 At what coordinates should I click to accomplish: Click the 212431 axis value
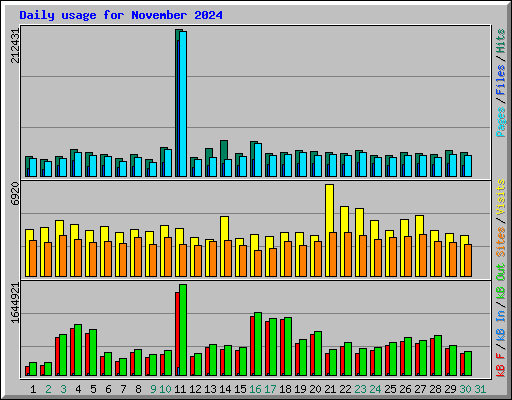point(15,46)
